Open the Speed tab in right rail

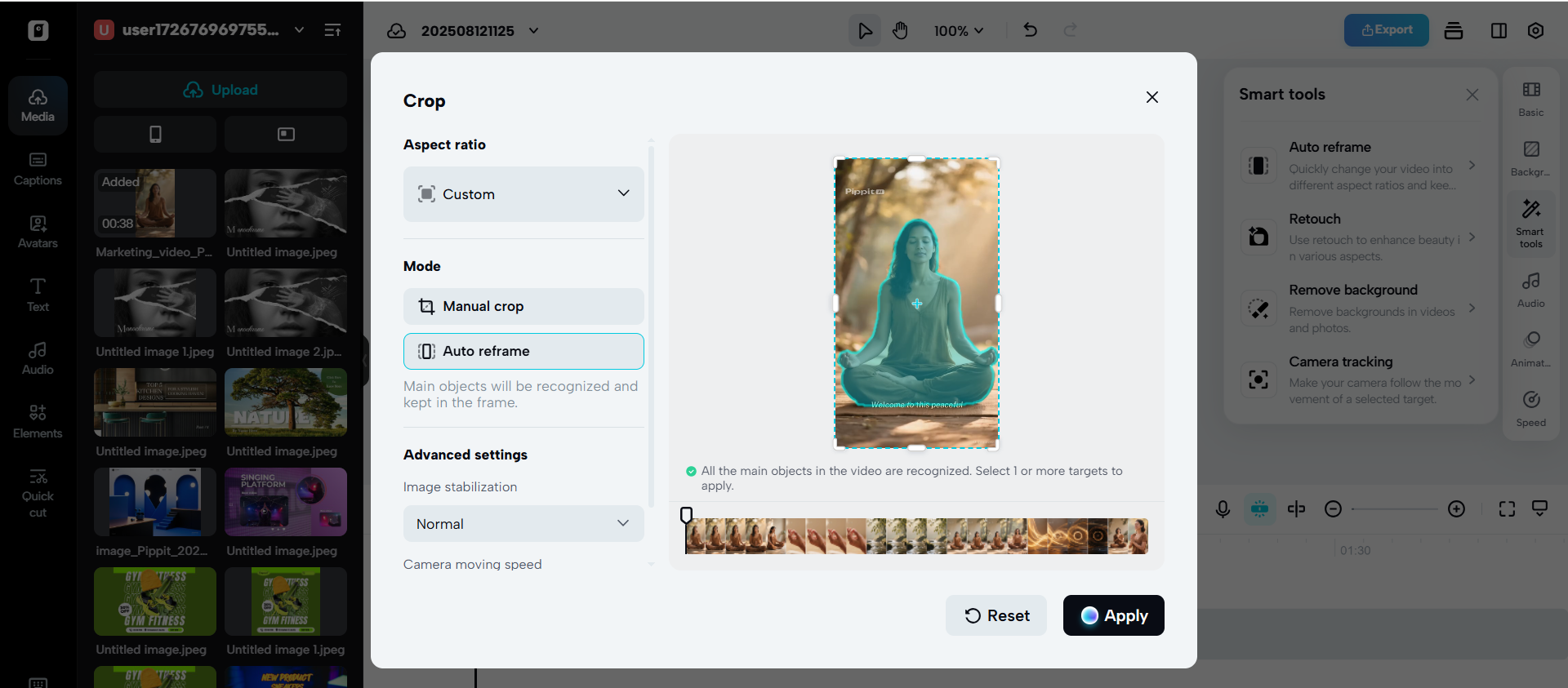[1531, 409]
